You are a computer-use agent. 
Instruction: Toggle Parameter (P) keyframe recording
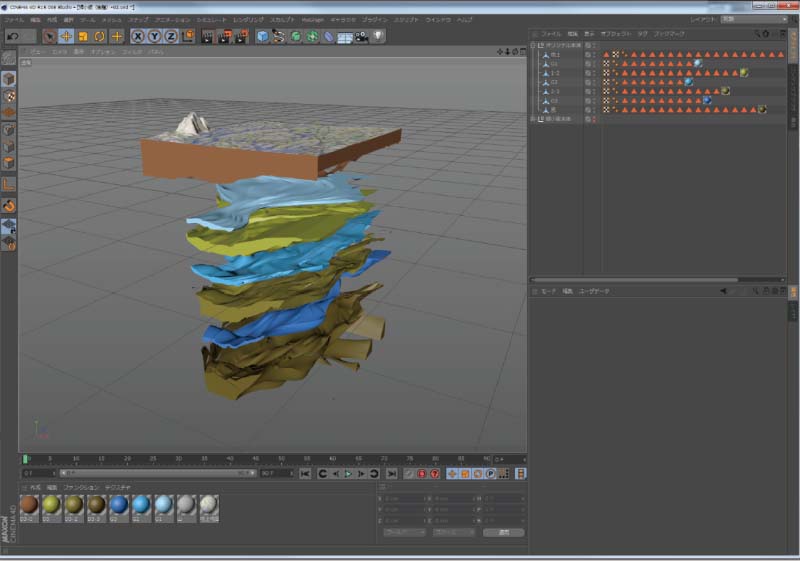tap(490, 474)
